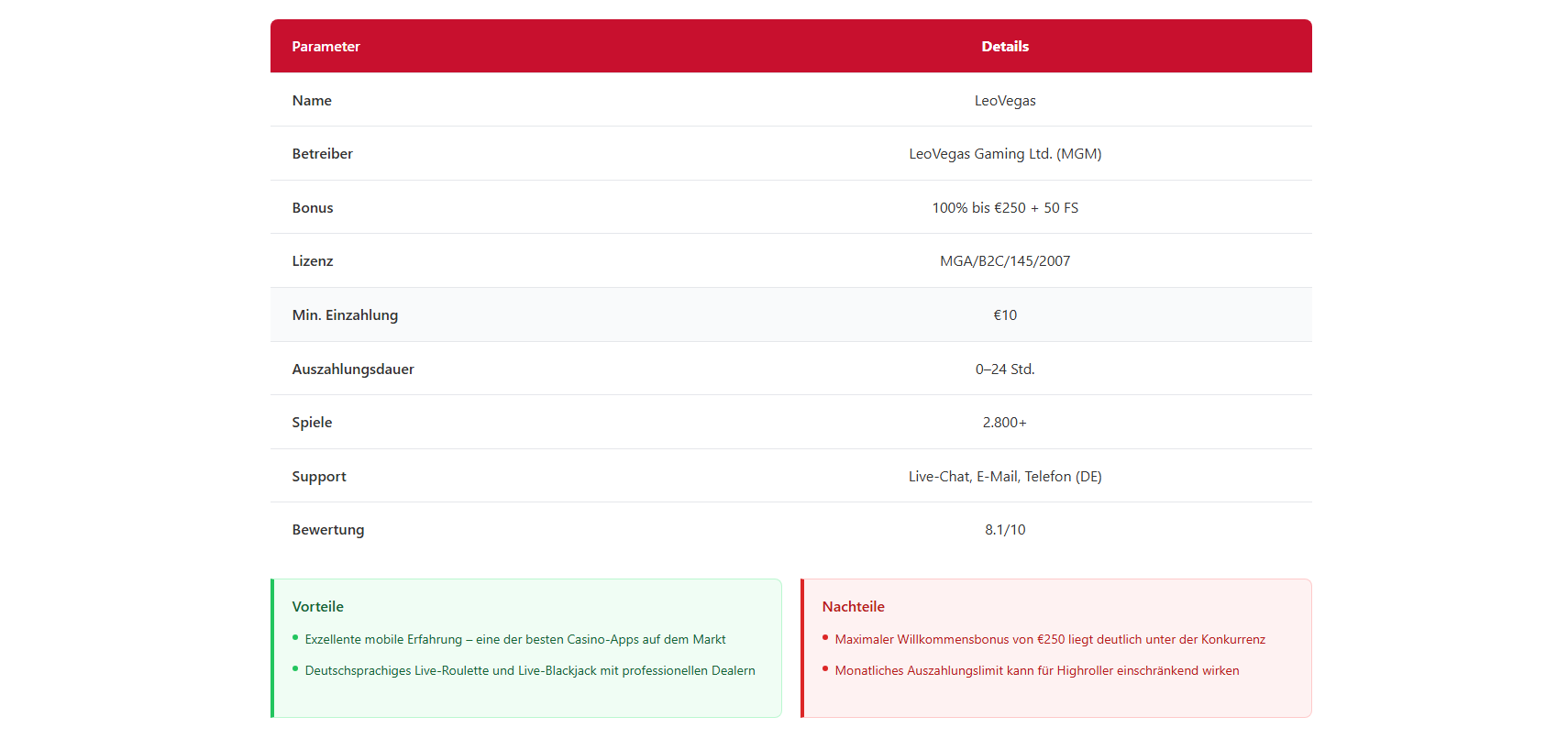Select the Exzellente mobile Erfahrung bullet
1568x739 pixels.
point(514,640)
